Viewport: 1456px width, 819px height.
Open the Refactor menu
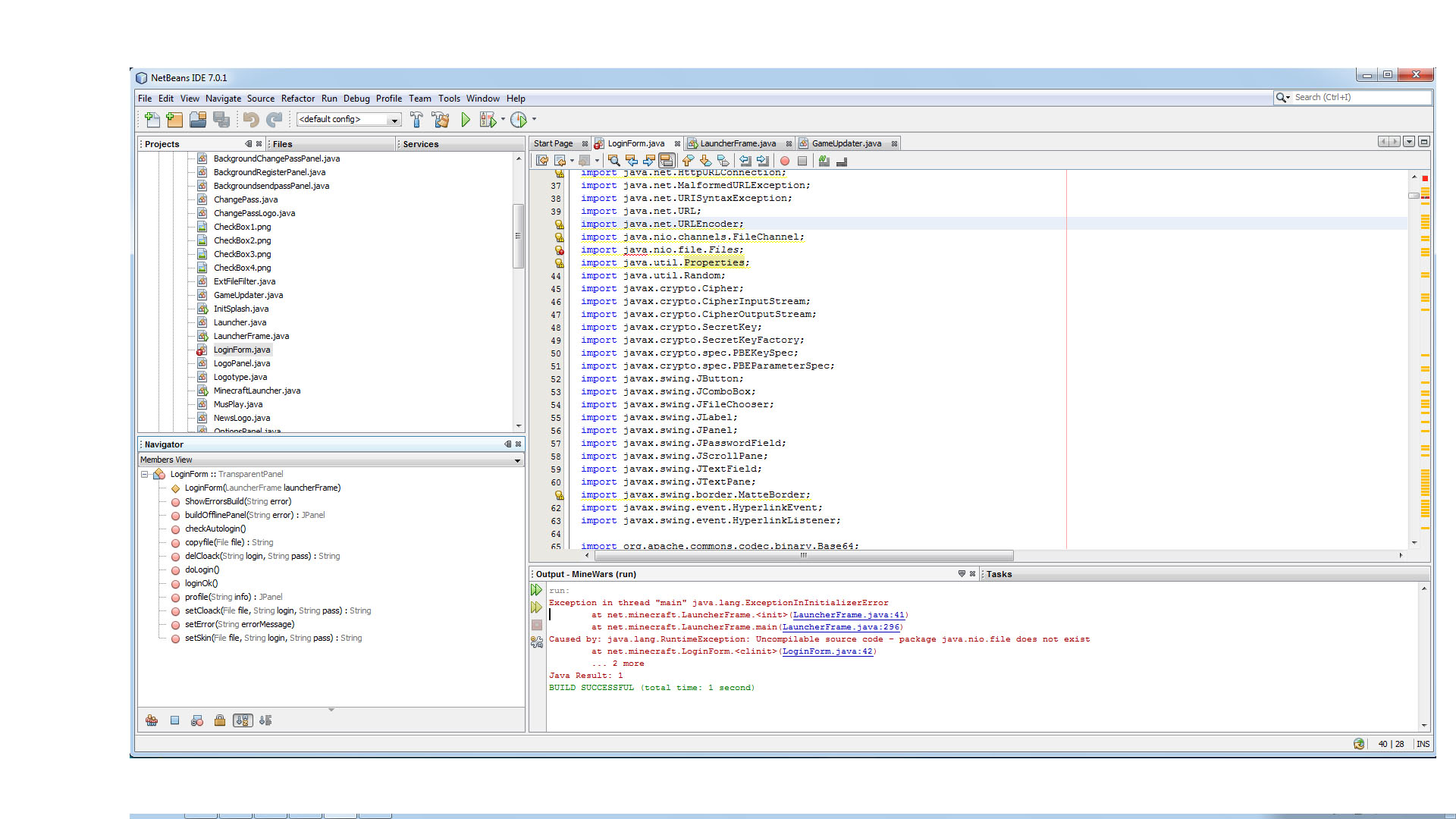tap(298, 99)
